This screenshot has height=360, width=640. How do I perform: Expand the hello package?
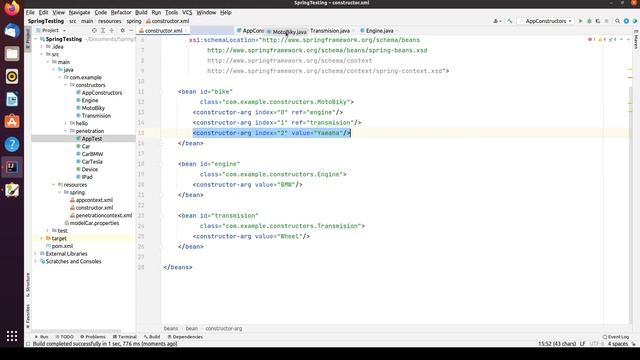click(x=65, y=123)
